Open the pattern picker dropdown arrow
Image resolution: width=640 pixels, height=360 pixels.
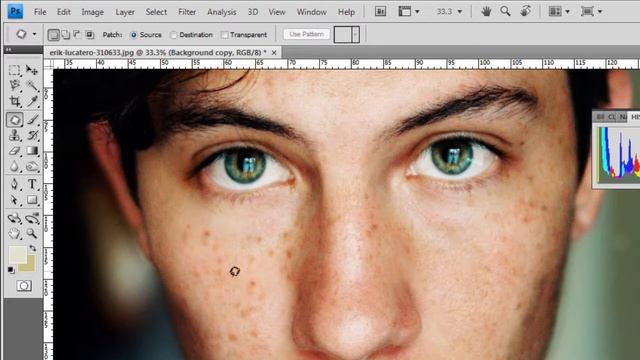click(355, 35)
